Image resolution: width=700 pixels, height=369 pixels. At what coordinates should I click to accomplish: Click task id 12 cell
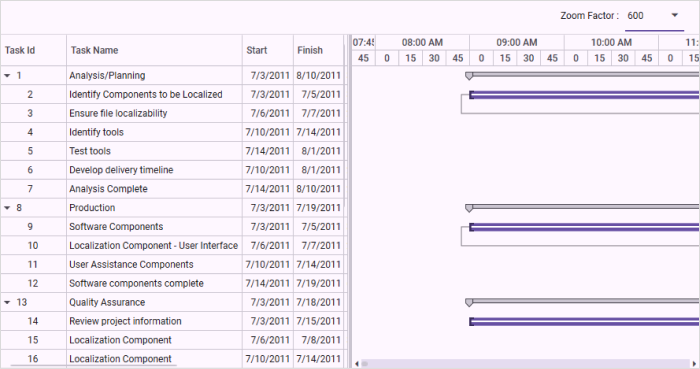33,283
